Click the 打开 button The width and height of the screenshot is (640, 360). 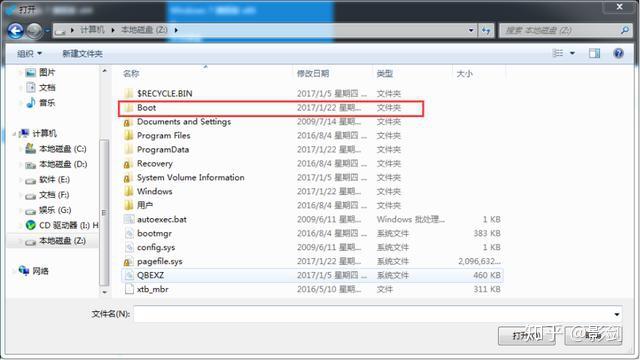tap(527, 336)
